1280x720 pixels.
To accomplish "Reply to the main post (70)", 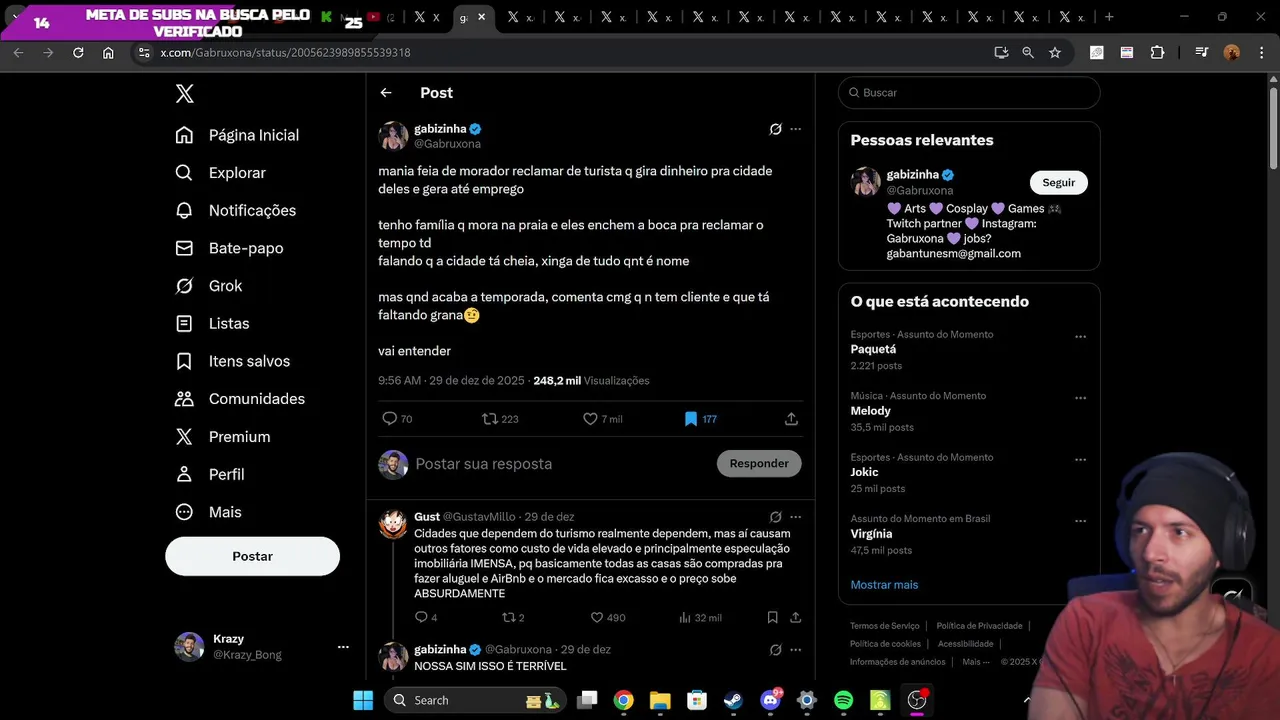I will (397, 419).
